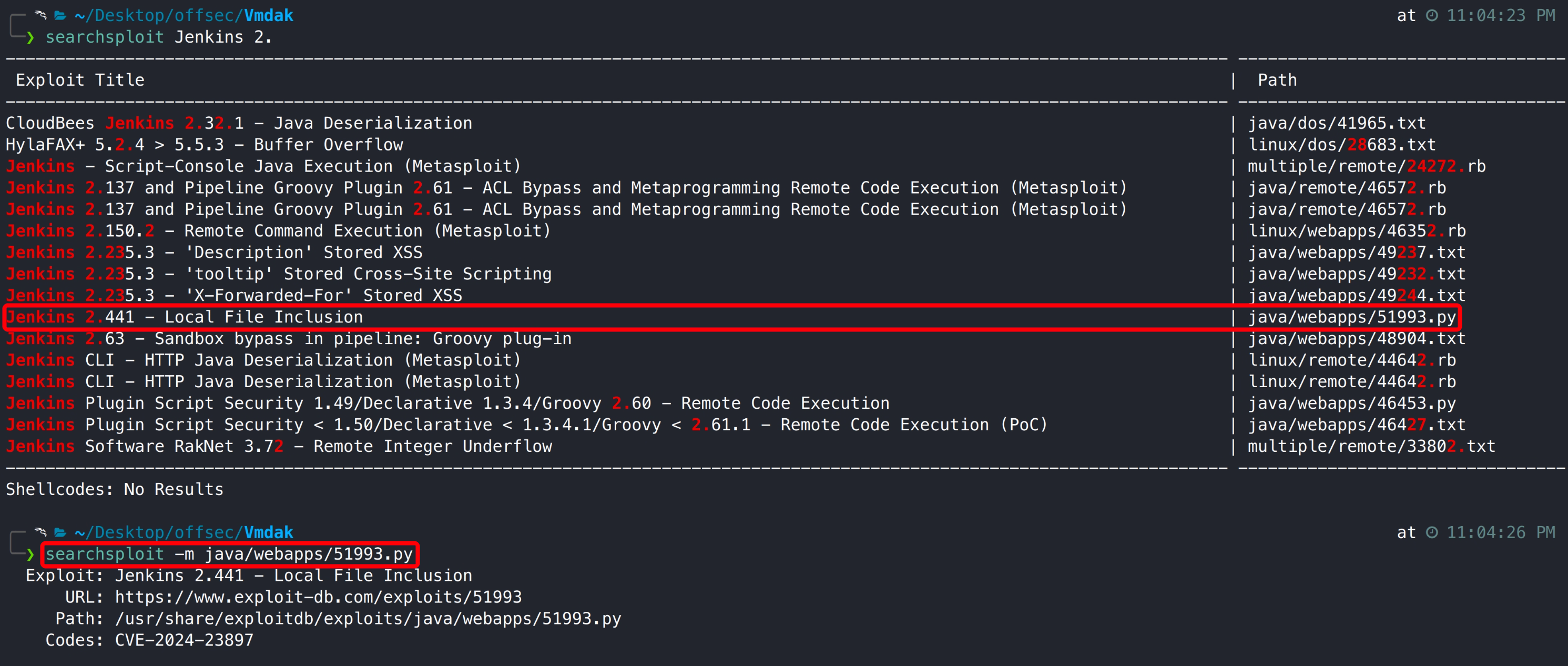Click green prompt arrow before 'searchsploit Jenkins 2.'

point(30,37)
